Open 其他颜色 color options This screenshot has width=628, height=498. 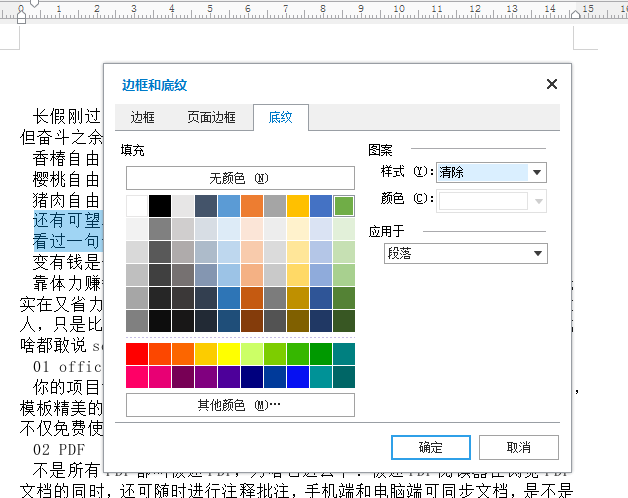click(x=240, y=405)
